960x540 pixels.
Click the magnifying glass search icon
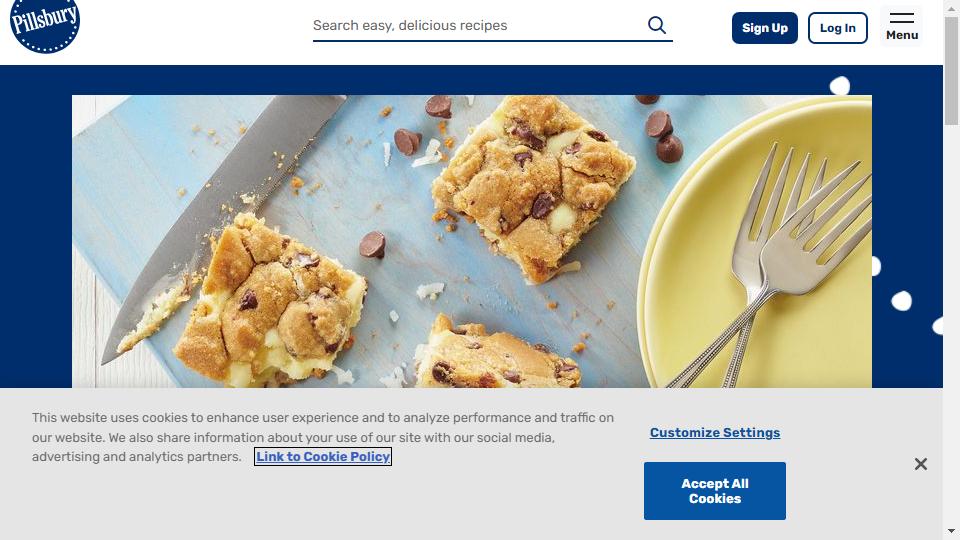(x=656, y=25)
